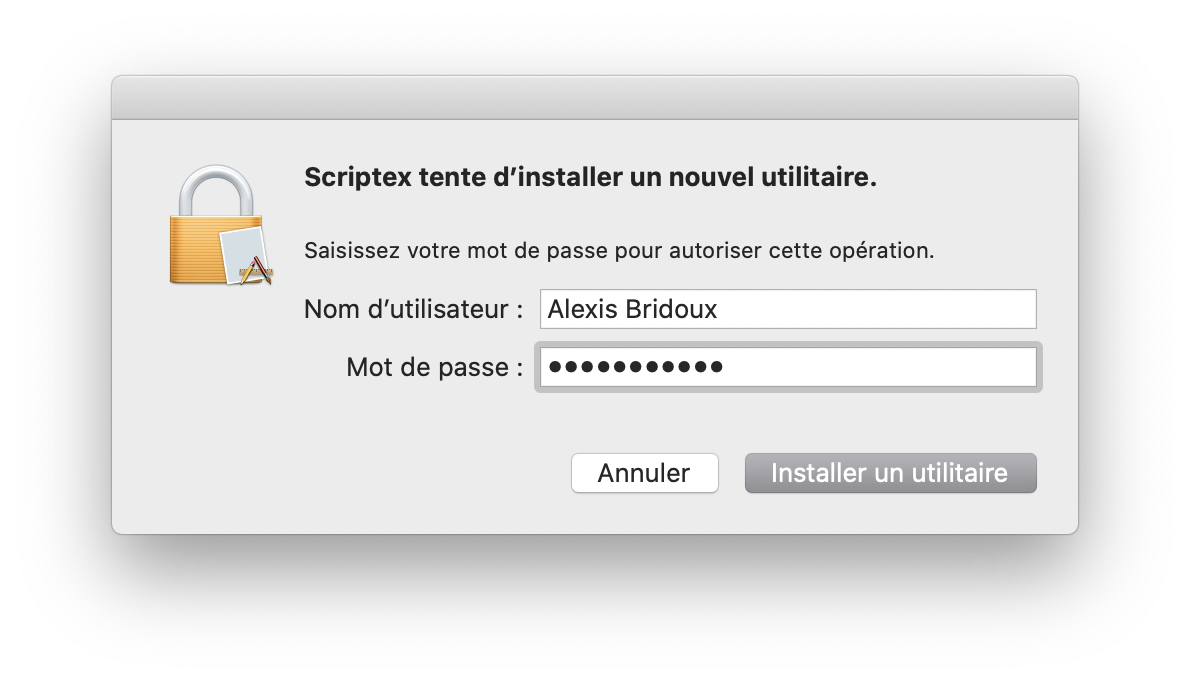1190x682 pixels.
Task: Click the "Saisissez votre mot de passe" message
Action: pyautogui.click(x=619, y=250)
